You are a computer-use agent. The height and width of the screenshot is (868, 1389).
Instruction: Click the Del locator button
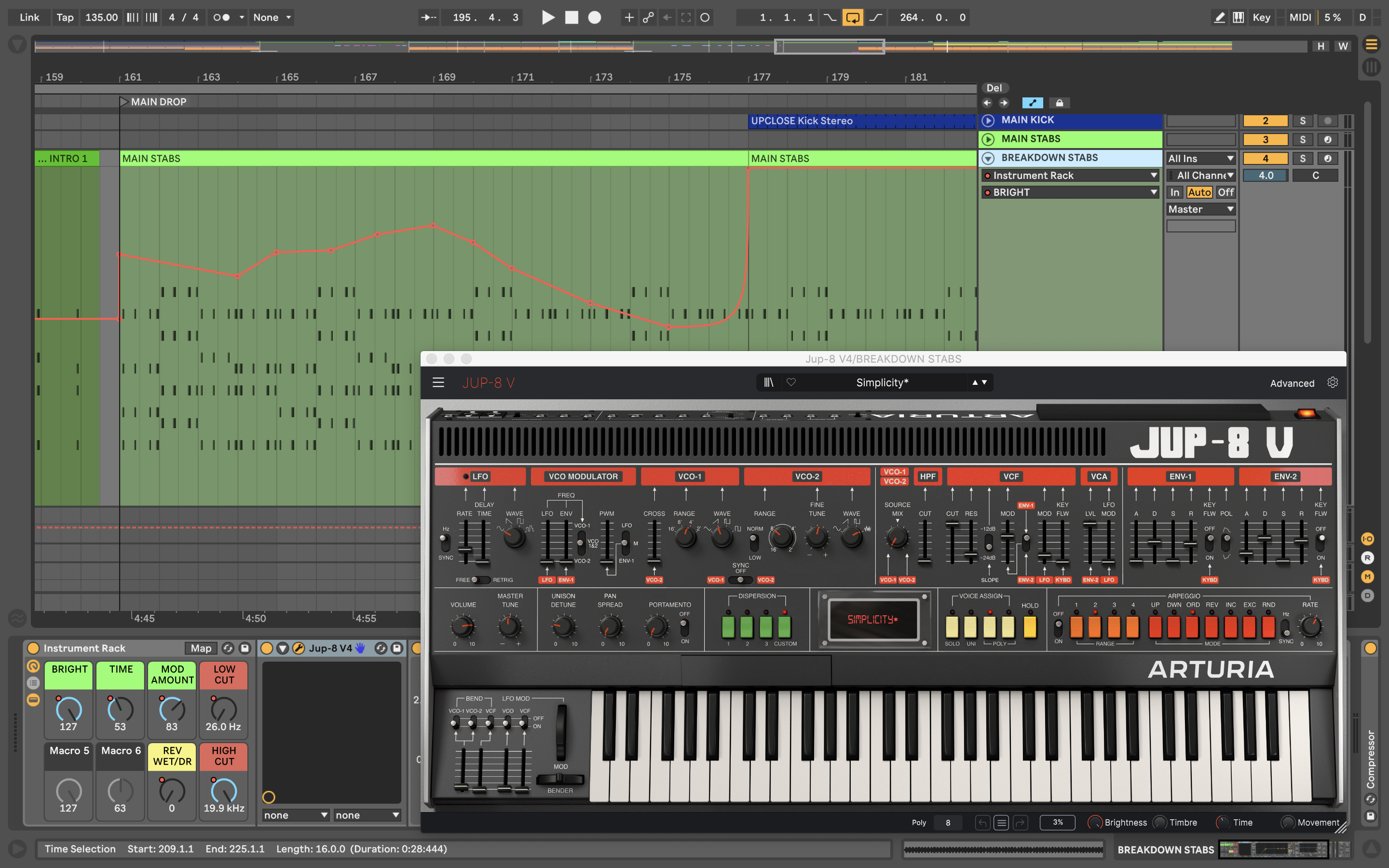[x=994, y=88]
